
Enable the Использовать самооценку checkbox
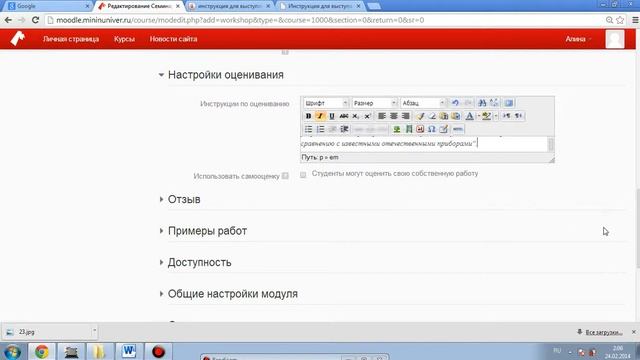click(303, 175)
